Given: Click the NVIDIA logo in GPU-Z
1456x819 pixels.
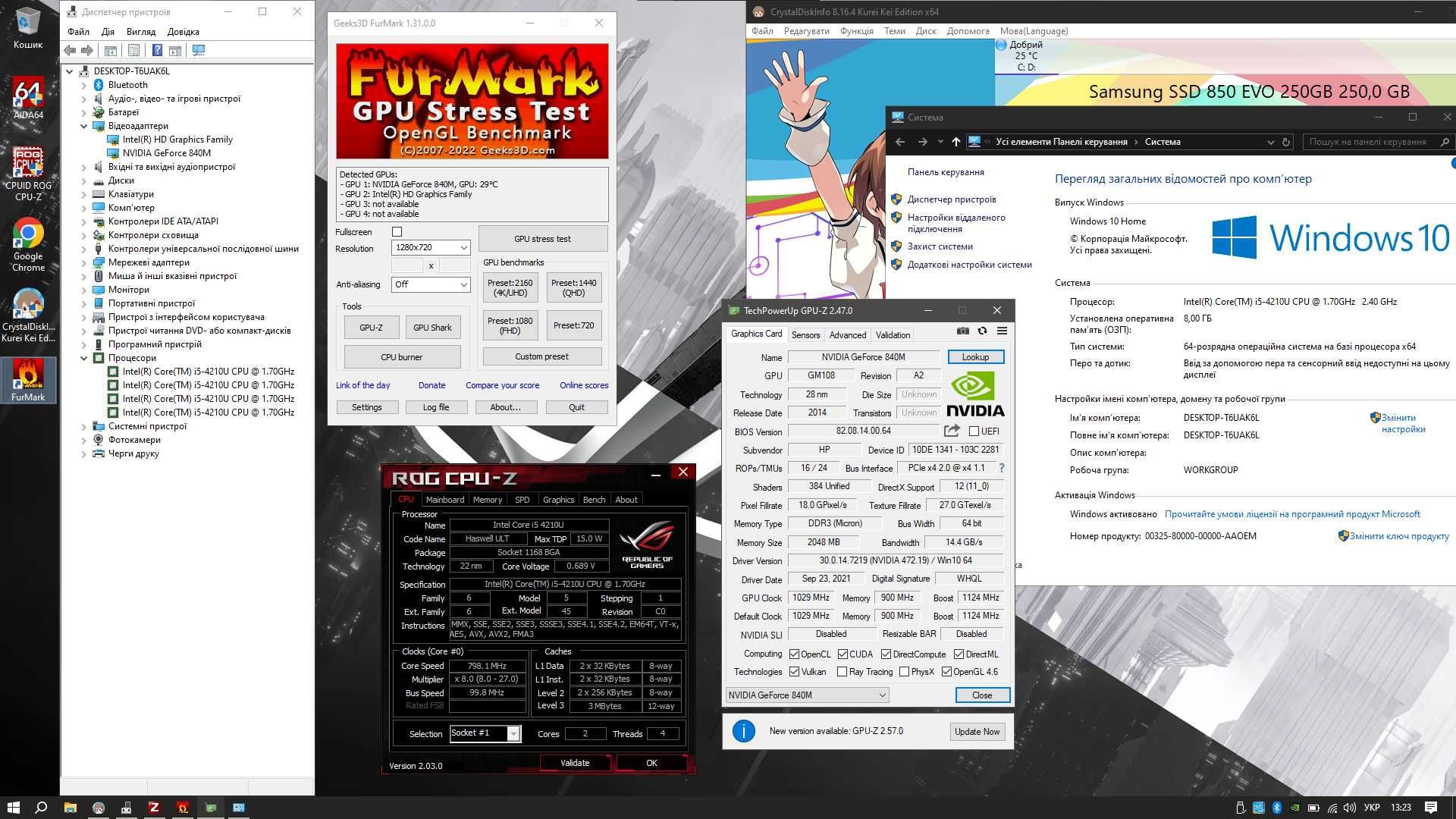Looking at the screenshot, I should tap(975, 394).
